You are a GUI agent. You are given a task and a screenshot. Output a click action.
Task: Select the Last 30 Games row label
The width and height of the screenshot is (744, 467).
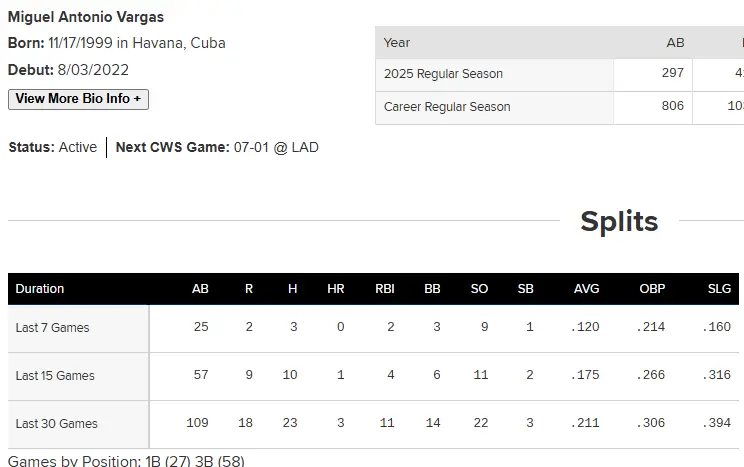click(x=57, y=424)
